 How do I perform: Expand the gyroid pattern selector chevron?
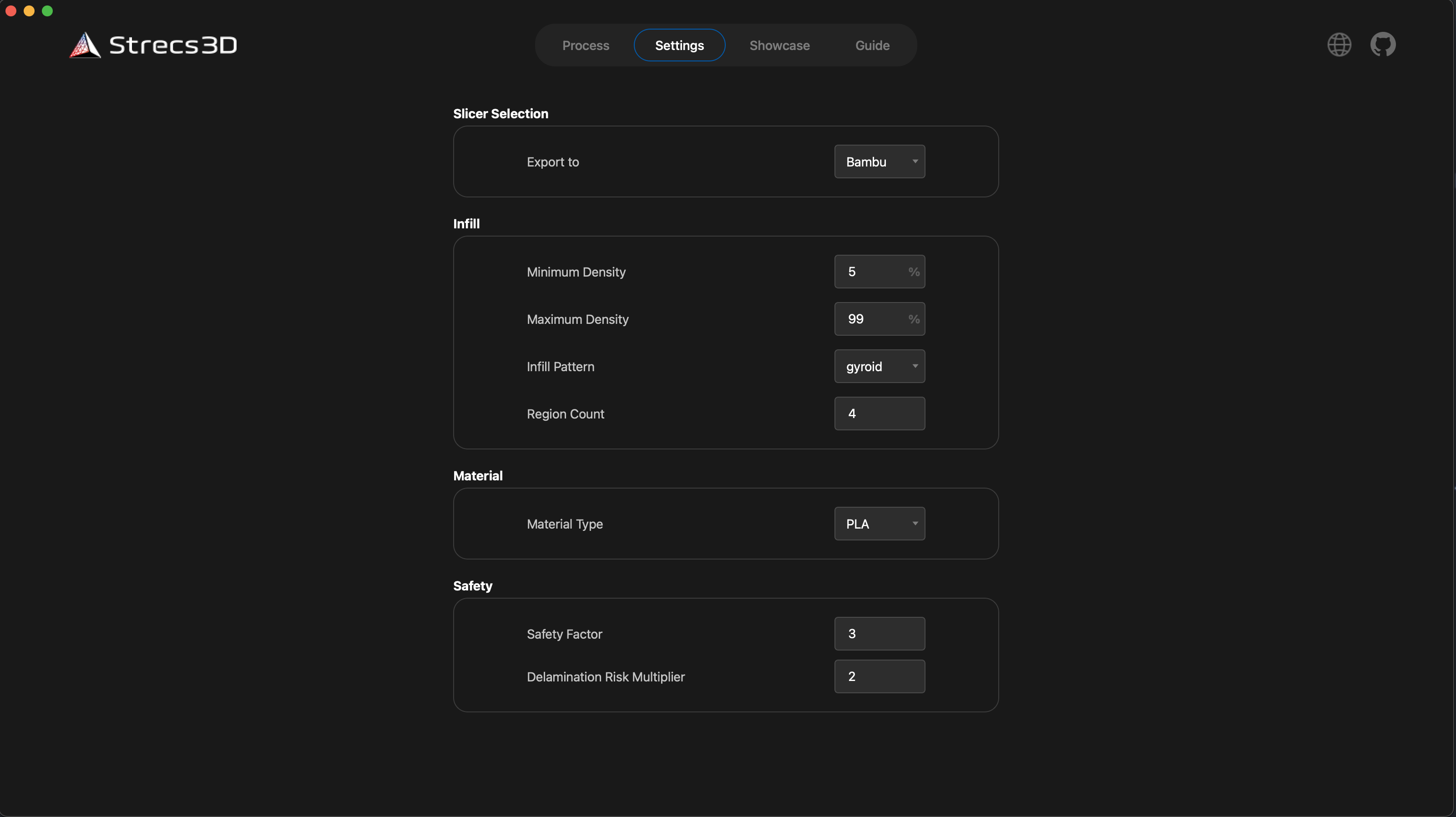click(915, 366)
